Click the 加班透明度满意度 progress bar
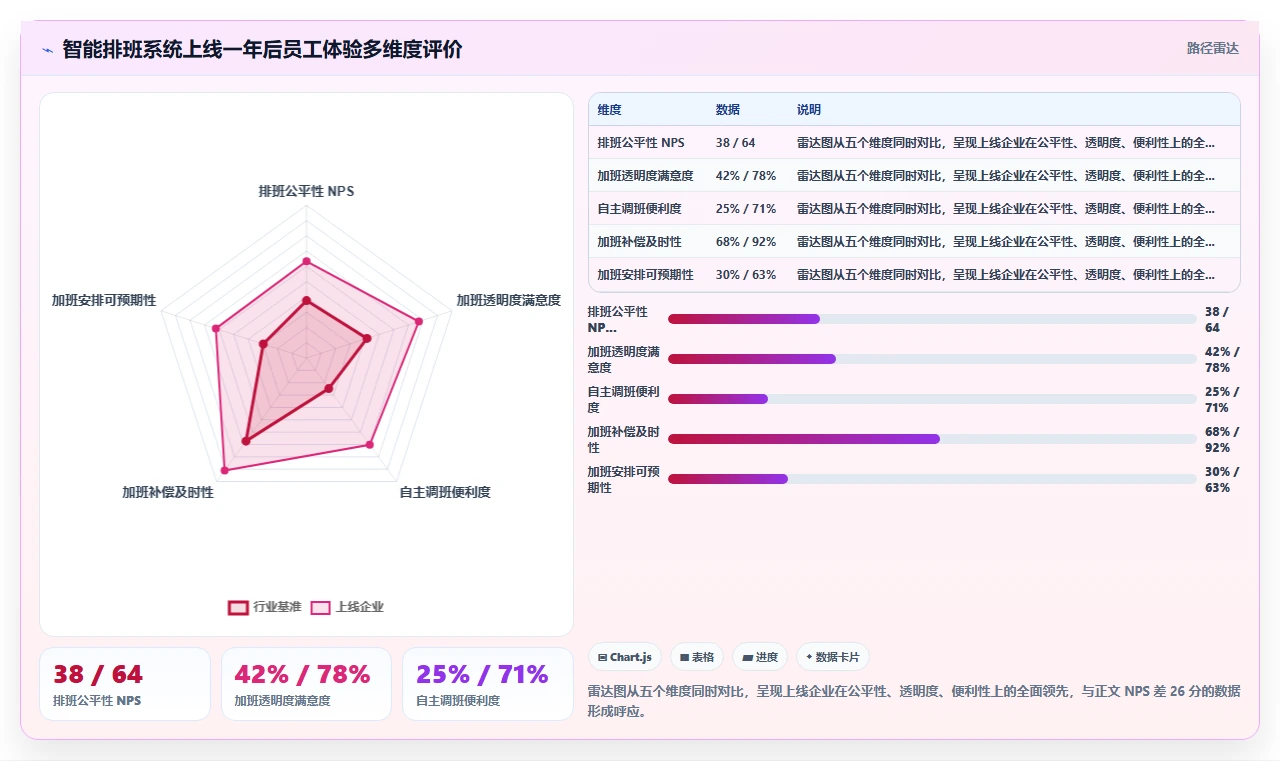 coord(932,359)
